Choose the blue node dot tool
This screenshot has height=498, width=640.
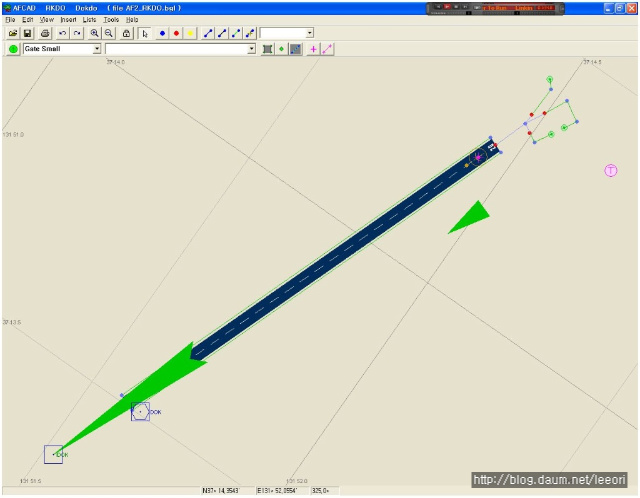[x=162, y=33]
